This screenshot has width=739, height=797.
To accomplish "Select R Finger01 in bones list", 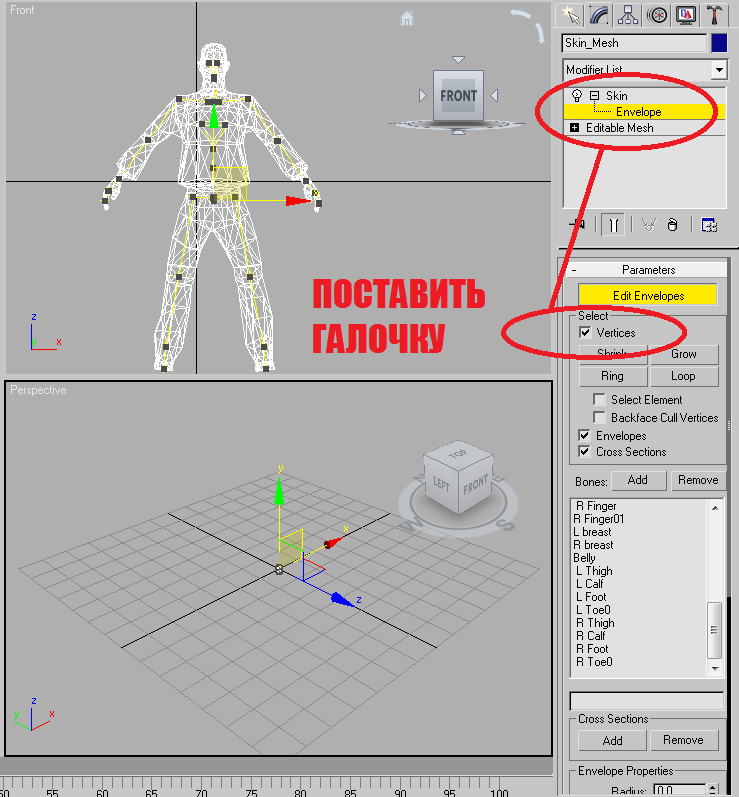I will click(598, 519).
